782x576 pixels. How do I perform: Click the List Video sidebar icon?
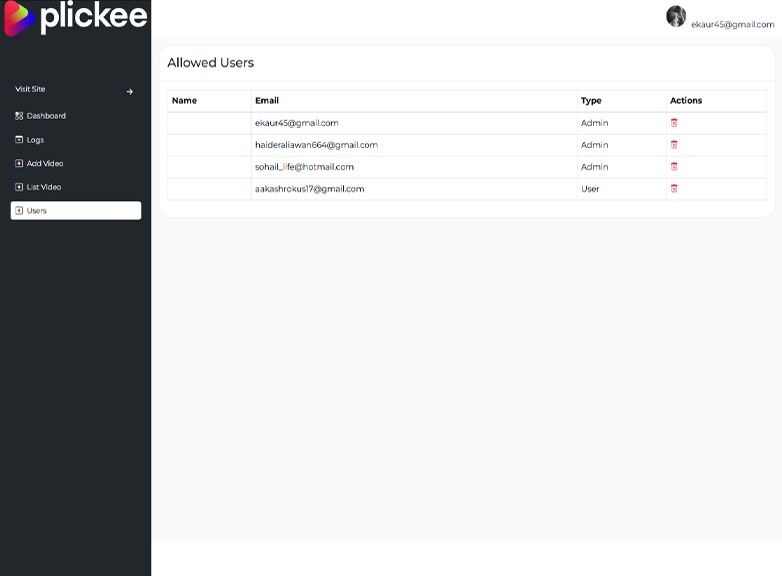(x=19, y=187)
